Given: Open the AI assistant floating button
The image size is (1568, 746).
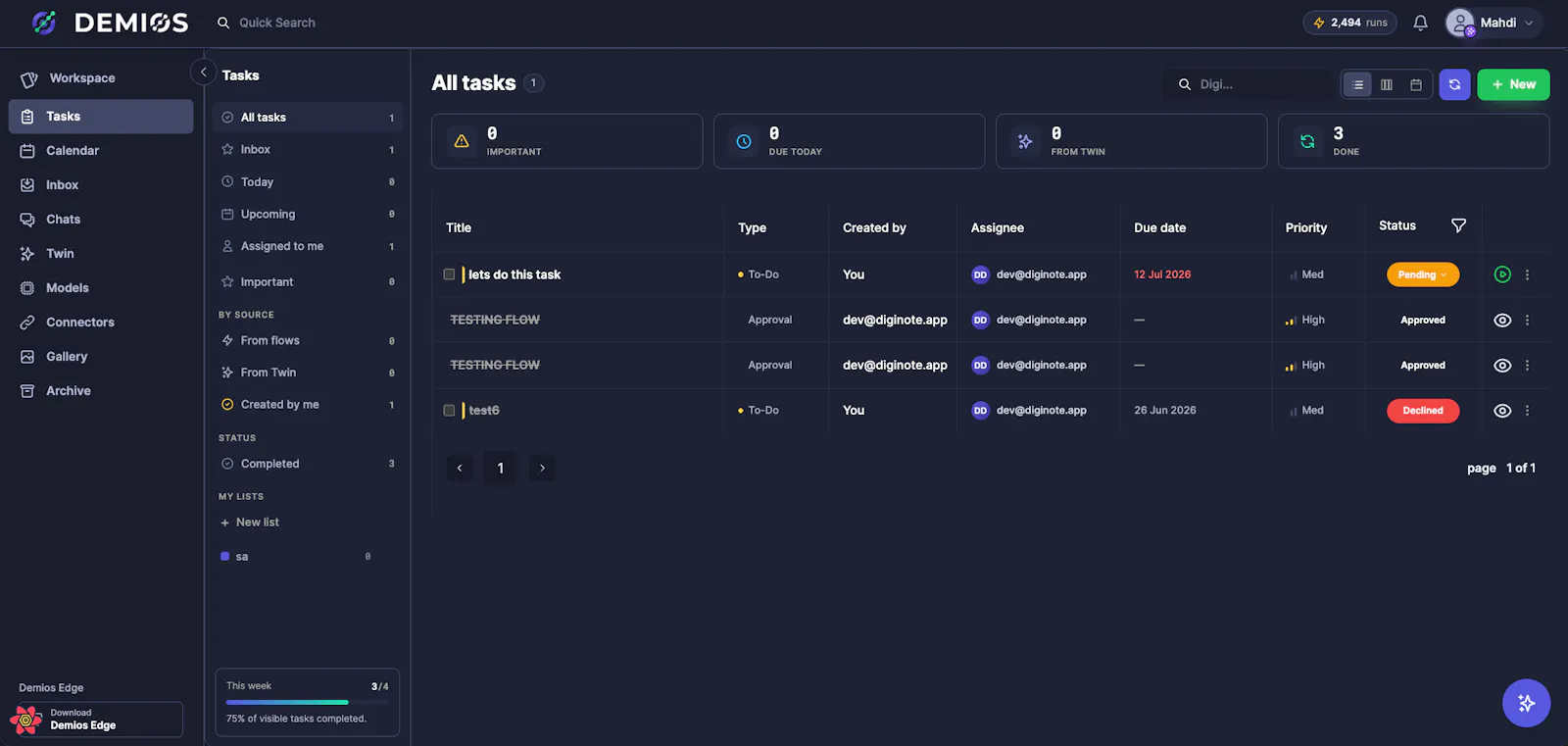Looking at the screenshot, I should (x=1526, y=703).
